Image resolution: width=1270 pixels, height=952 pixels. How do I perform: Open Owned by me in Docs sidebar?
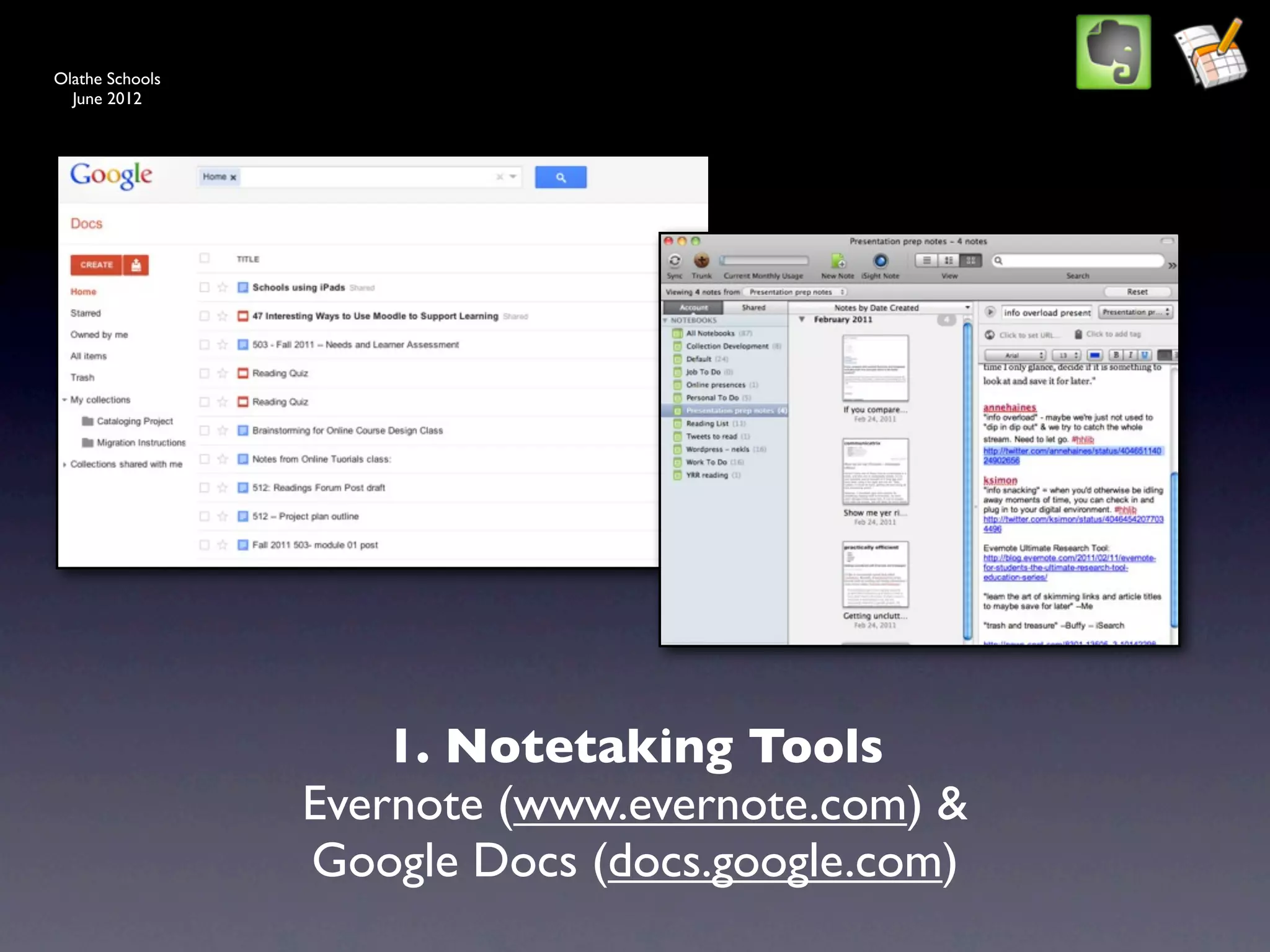[x=99, y=335]
